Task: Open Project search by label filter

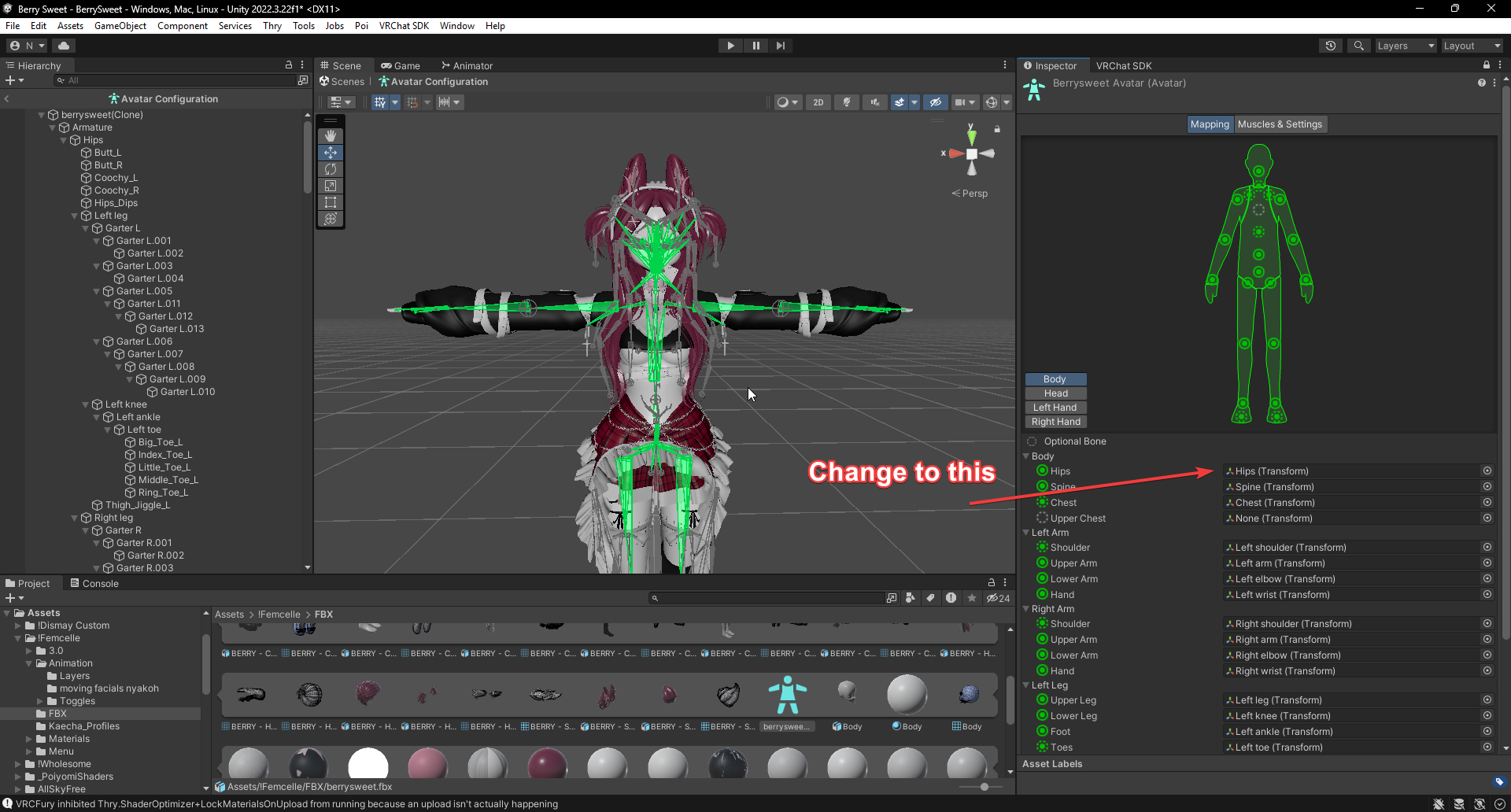Action: tap(930, 598)
